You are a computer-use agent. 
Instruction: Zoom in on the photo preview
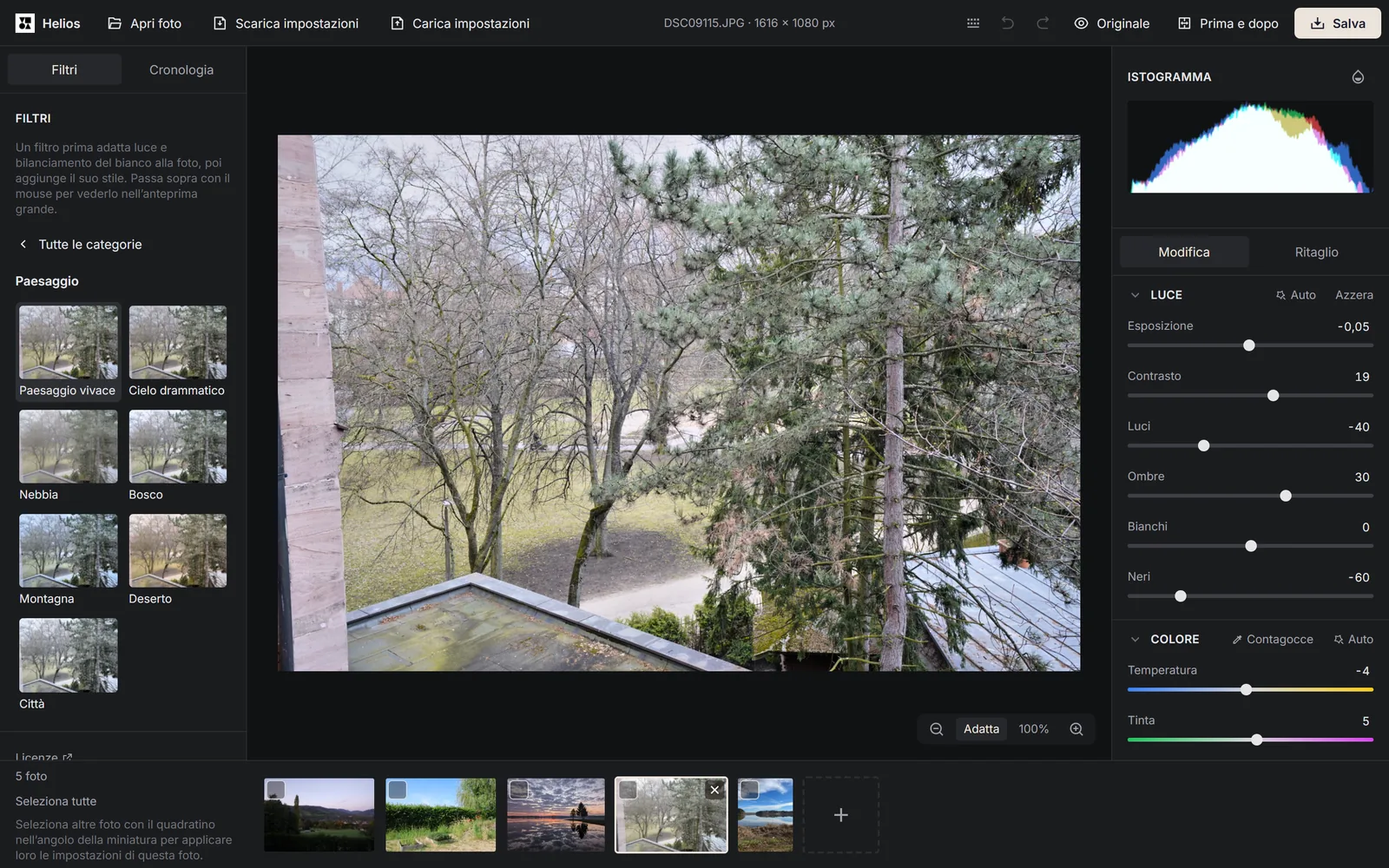coord(1076,729)
